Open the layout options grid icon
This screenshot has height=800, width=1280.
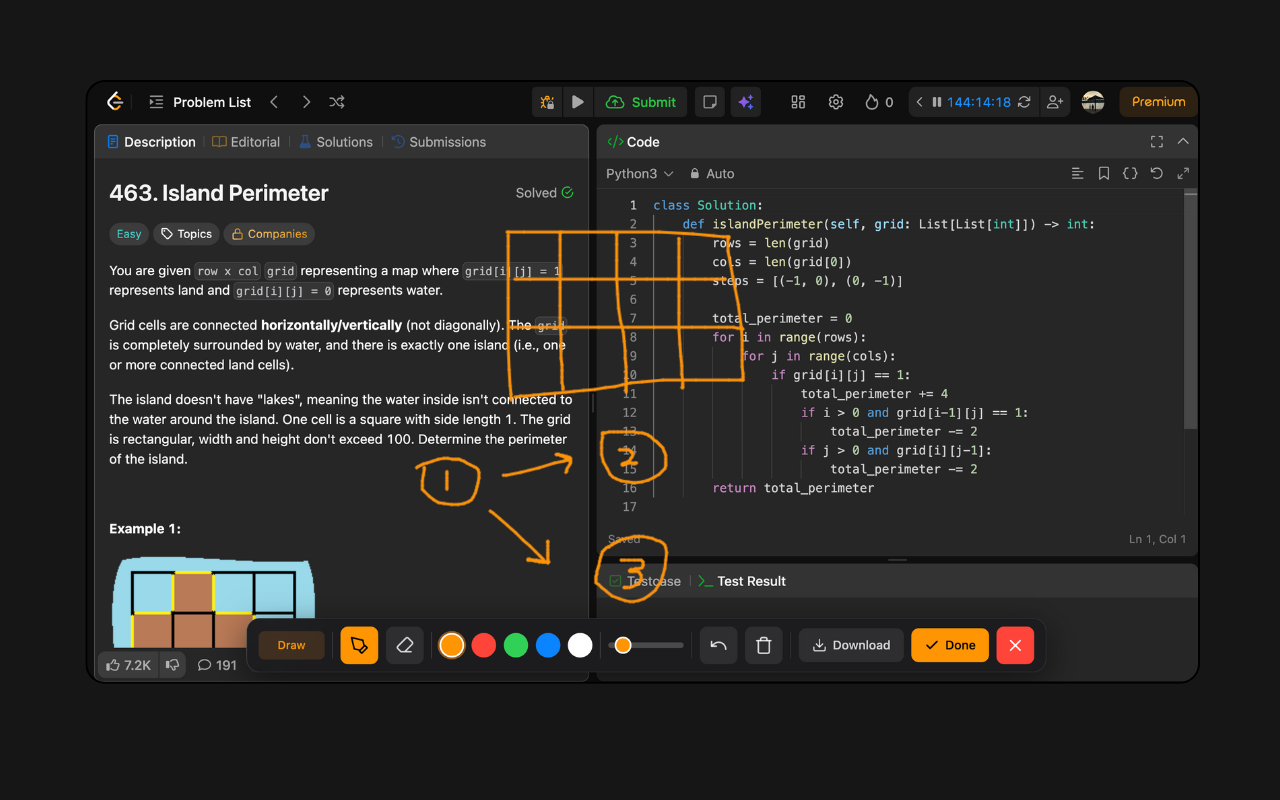point(797,101)
